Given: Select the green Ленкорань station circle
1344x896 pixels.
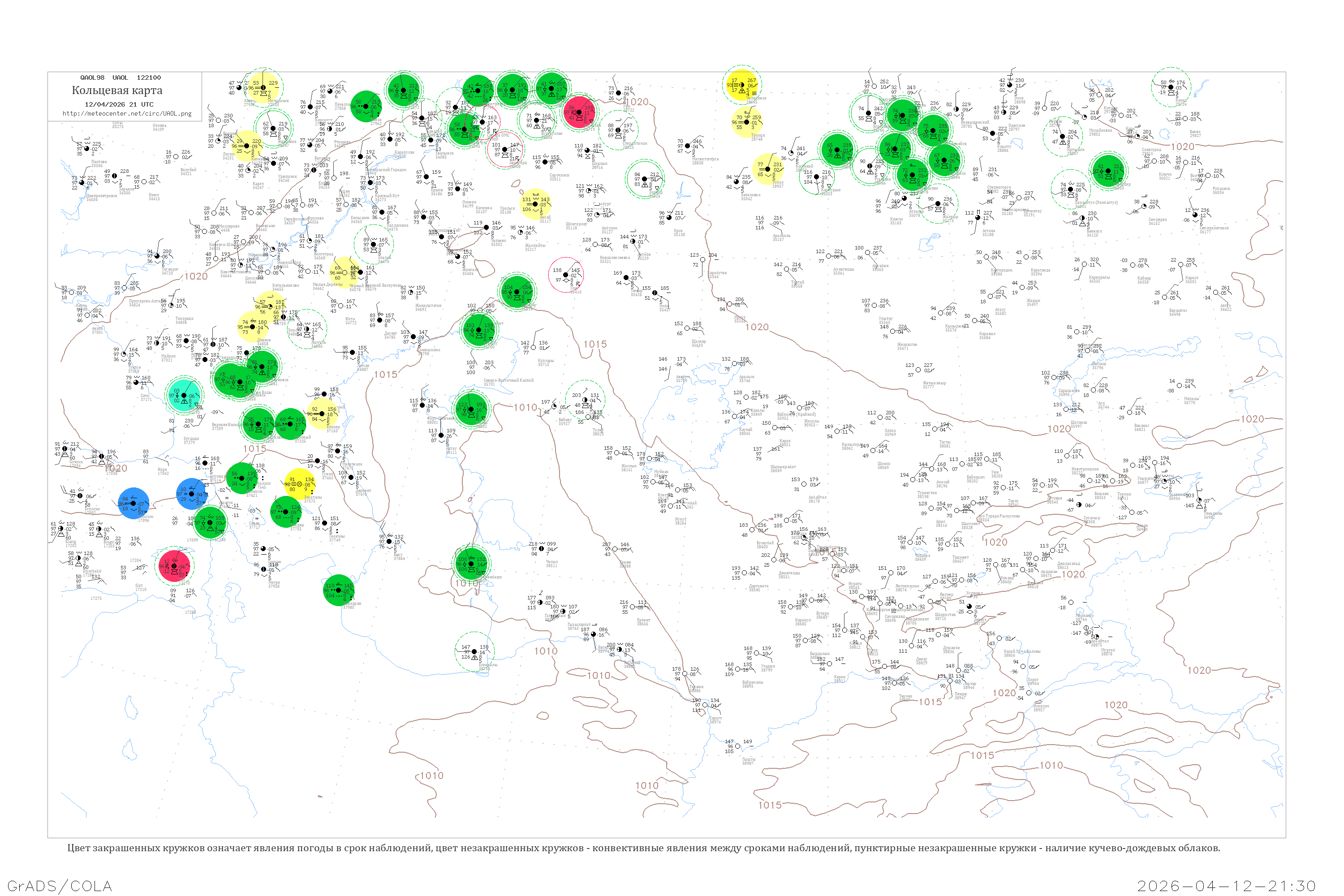Looking at the screenshot, I should tap(338, 590).
